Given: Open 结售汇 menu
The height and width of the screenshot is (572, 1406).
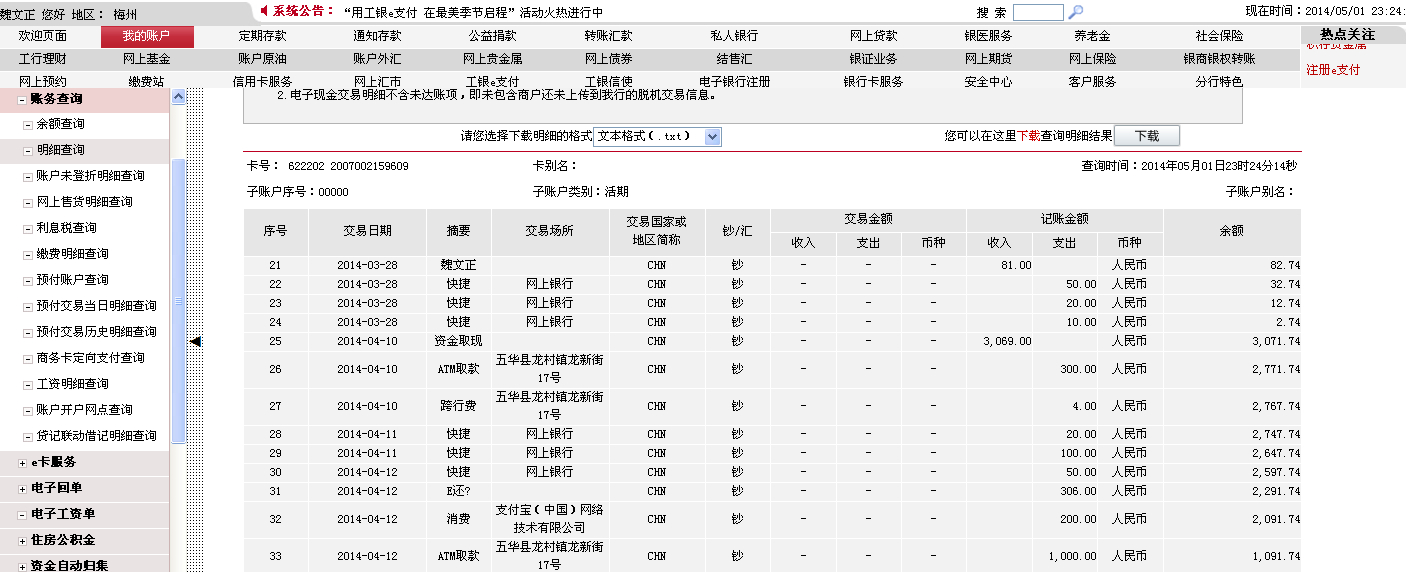Looking at the screenshot, I should tap(734, 59).
